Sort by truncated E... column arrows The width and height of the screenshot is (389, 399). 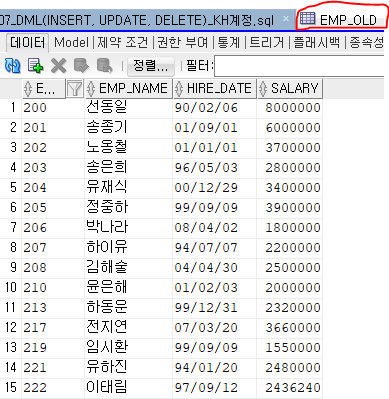point(28,89)
